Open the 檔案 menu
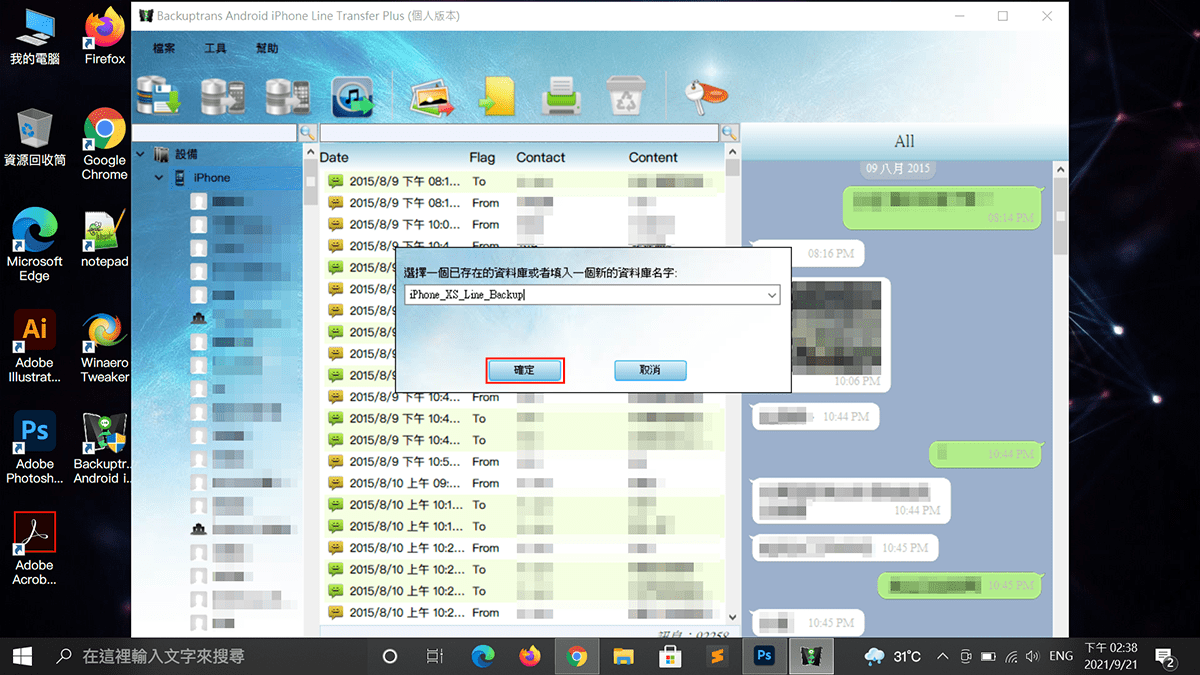This screenshot has width=1200, height=675. pyautogui.click(x=164, y=48)
